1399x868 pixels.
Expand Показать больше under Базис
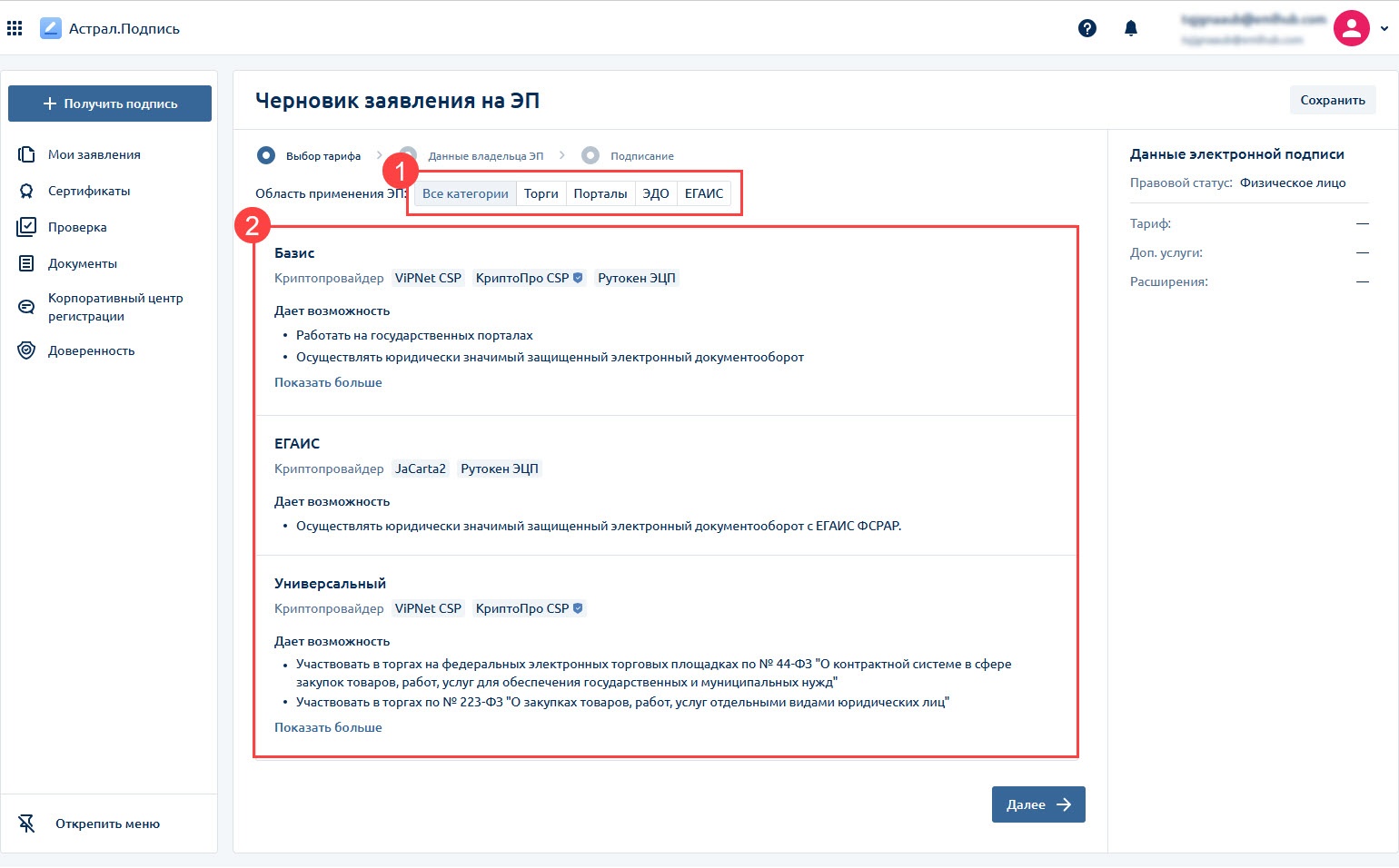click(x=328, y=382)
